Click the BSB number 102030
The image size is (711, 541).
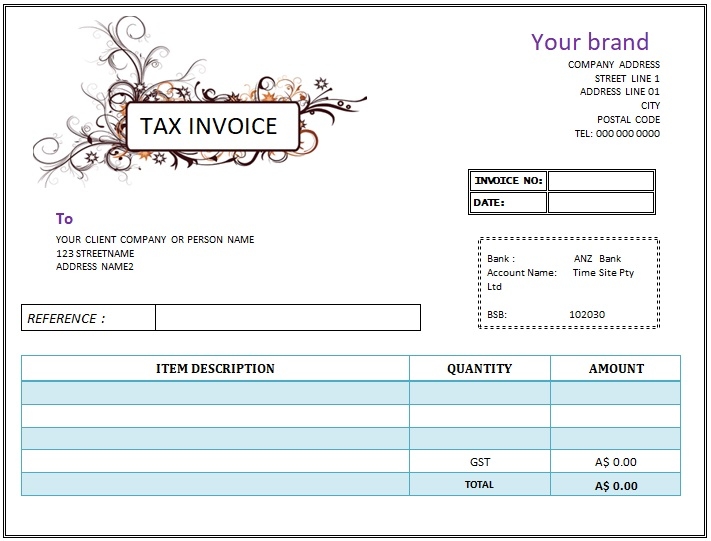pos(587,314)
